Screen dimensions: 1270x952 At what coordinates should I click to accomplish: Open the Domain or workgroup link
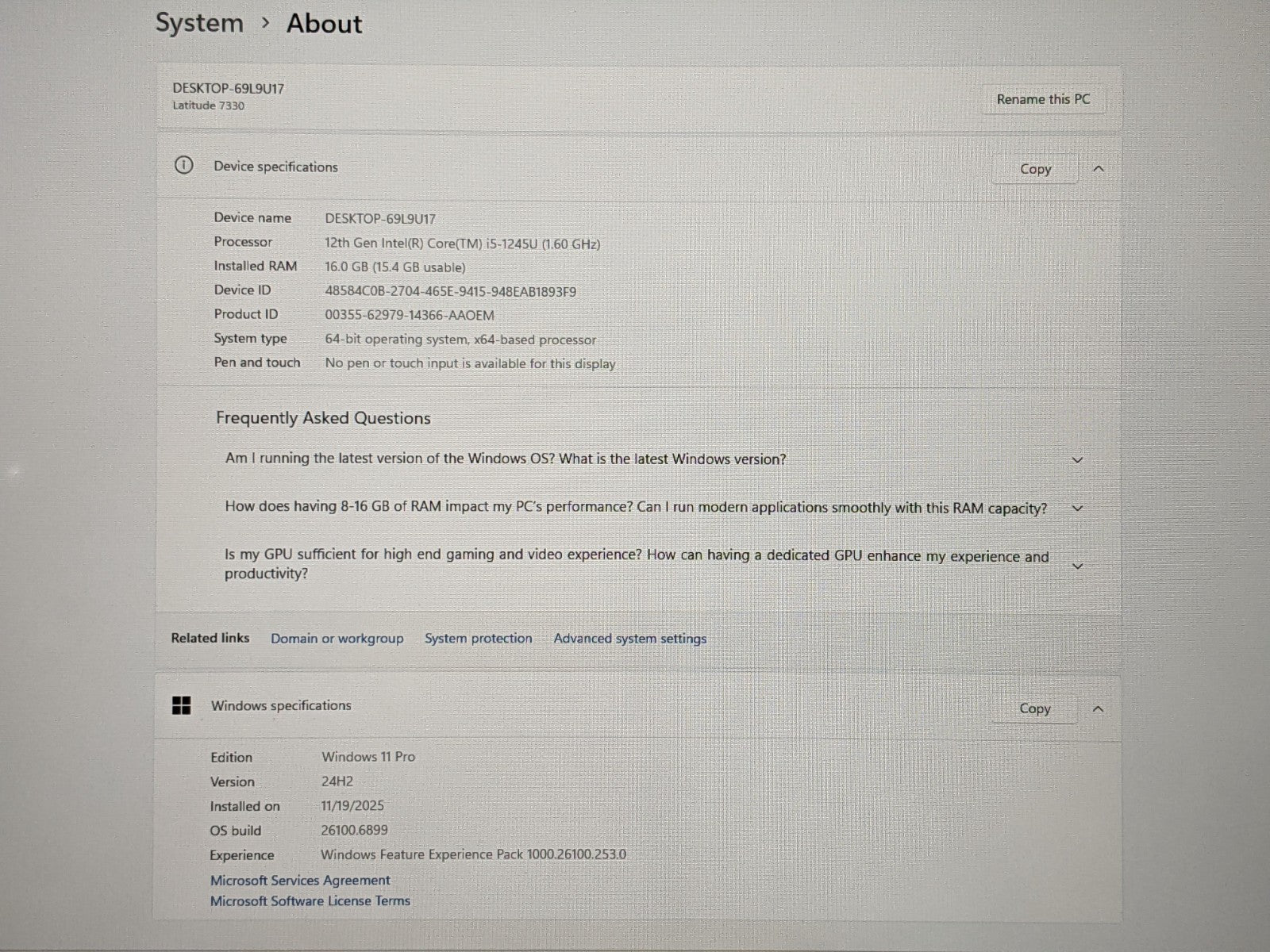click(337, 639)
